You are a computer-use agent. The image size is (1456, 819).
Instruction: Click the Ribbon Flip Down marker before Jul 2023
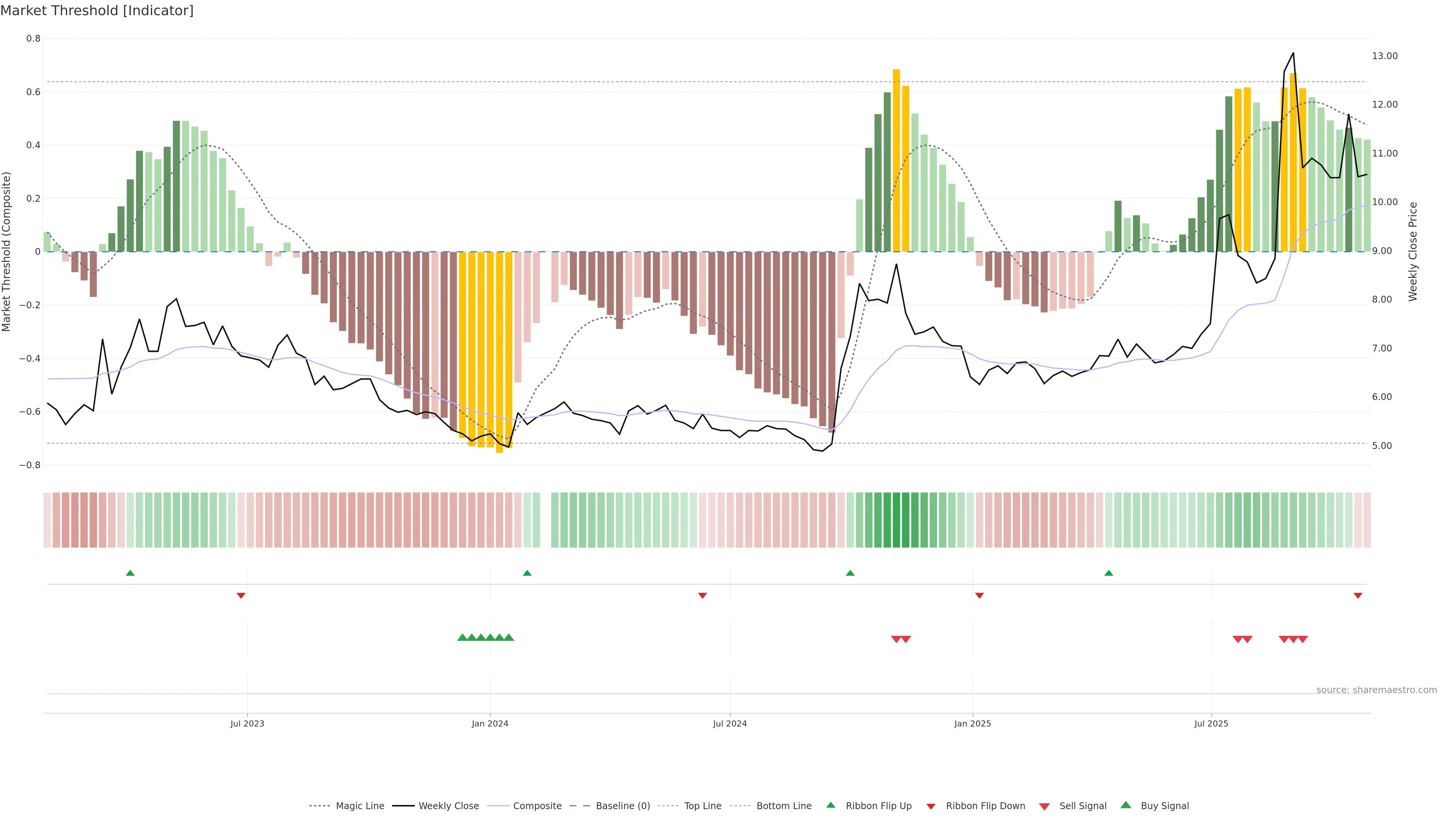241,596
